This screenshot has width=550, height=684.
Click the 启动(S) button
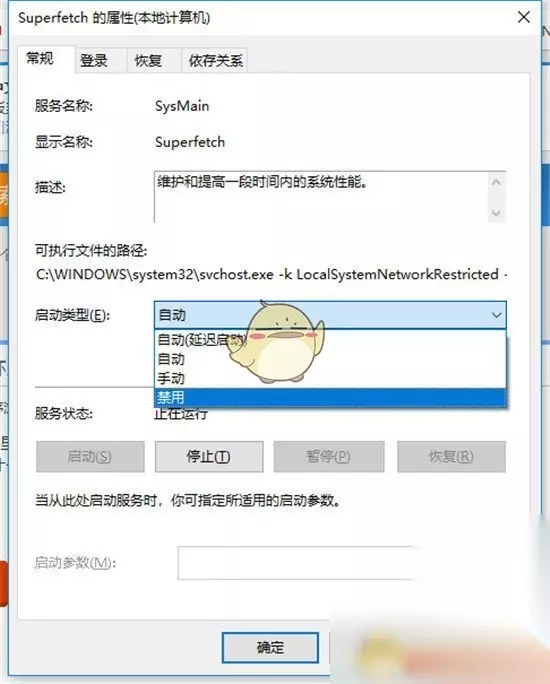pos(90,457)
